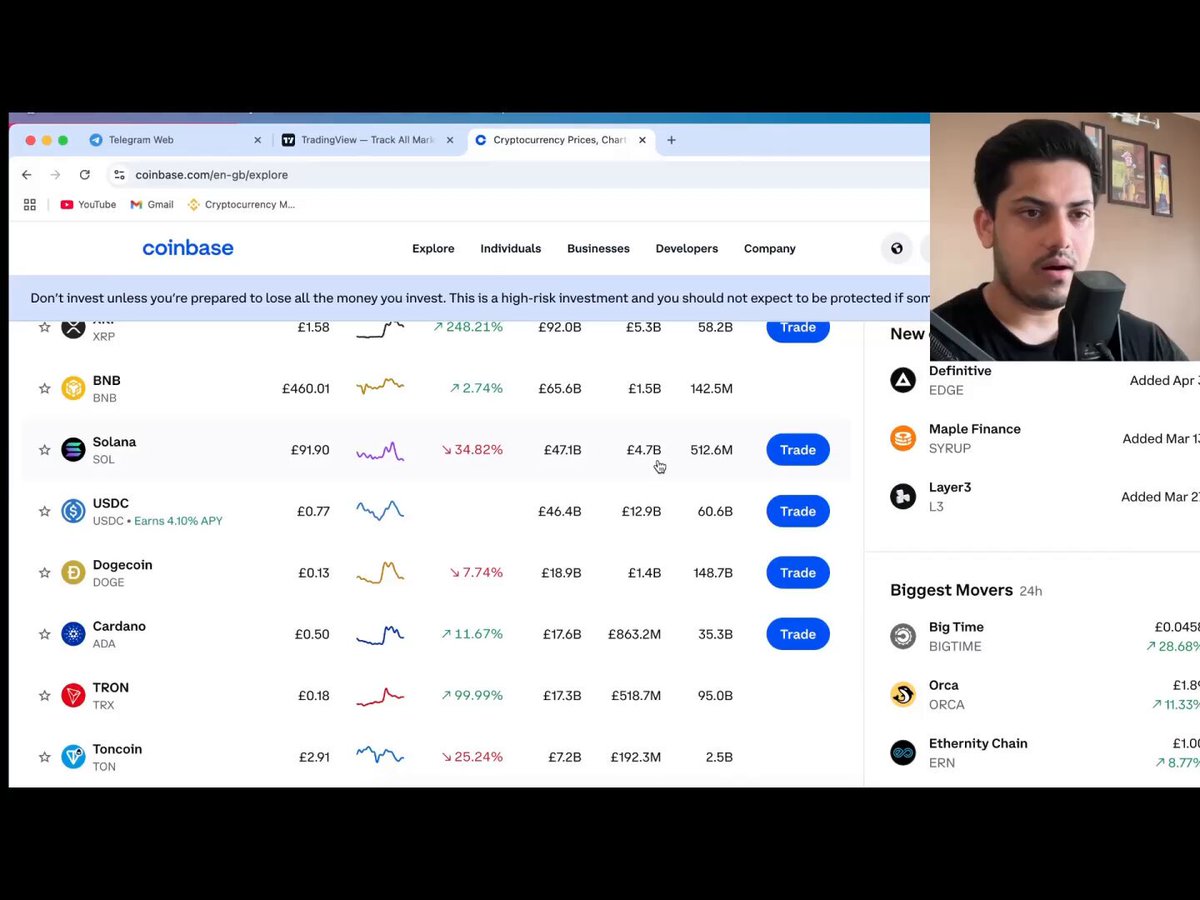The height and width of the screenshot is (900, 1200).
Task: Open the YouTube bookmark
Action: (x=88, y=205)
